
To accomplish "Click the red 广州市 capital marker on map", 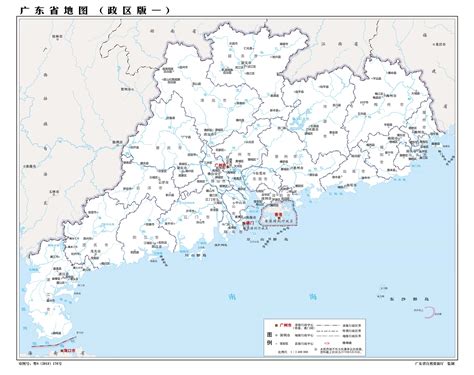I will point(221,165).
